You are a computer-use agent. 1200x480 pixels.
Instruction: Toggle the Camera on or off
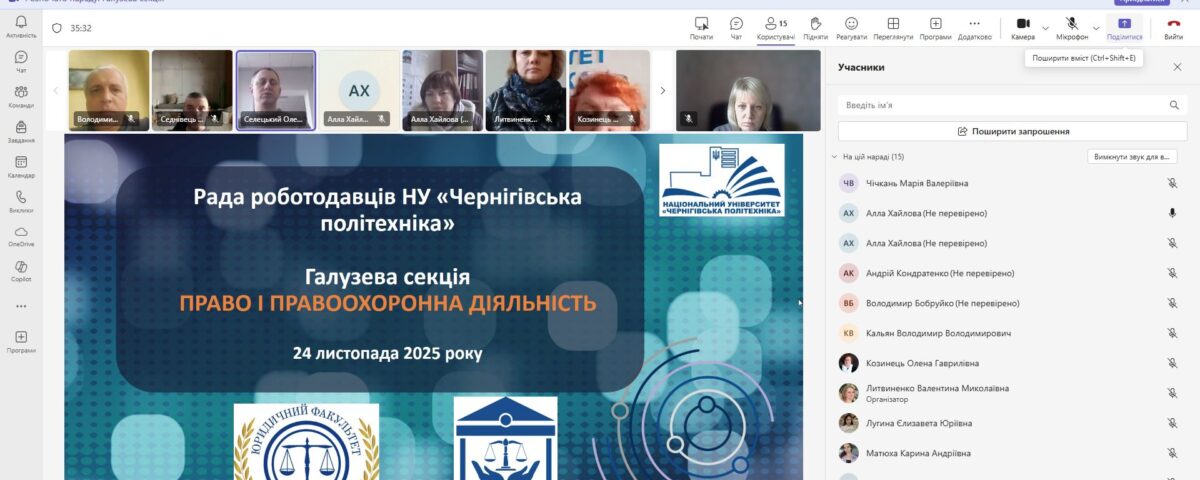(1023, 24)
